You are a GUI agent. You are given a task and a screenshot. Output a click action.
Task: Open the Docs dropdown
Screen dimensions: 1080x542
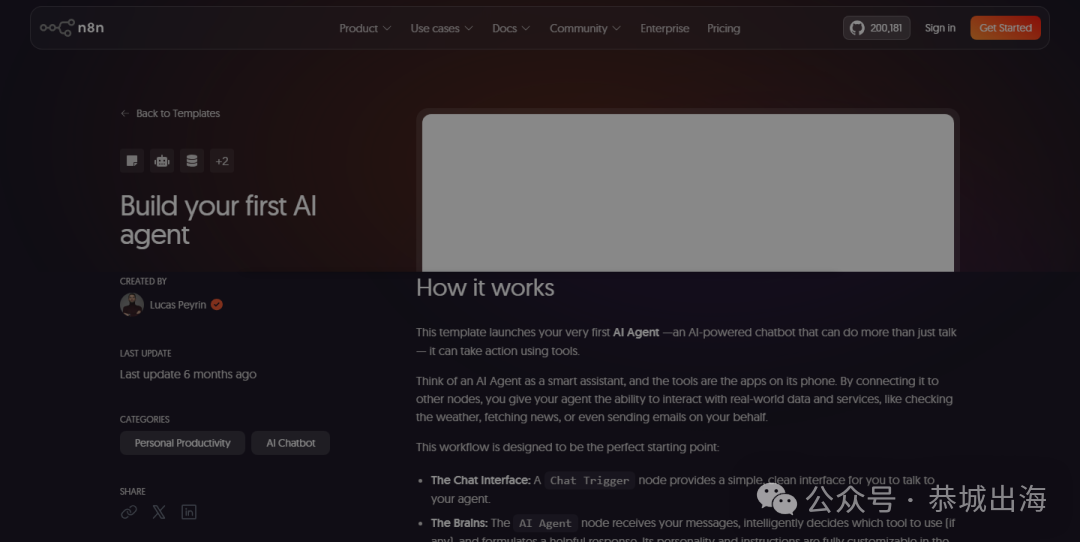coord(510,28)
